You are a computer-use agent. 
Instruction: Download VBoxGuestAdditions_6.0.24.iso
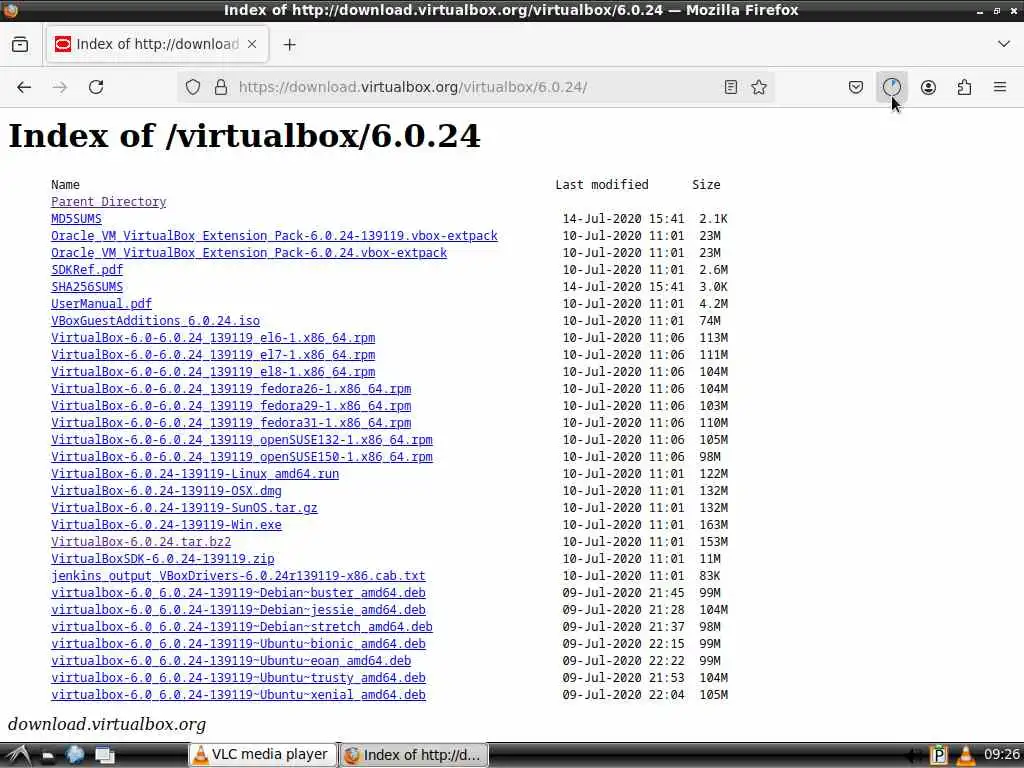155,321
